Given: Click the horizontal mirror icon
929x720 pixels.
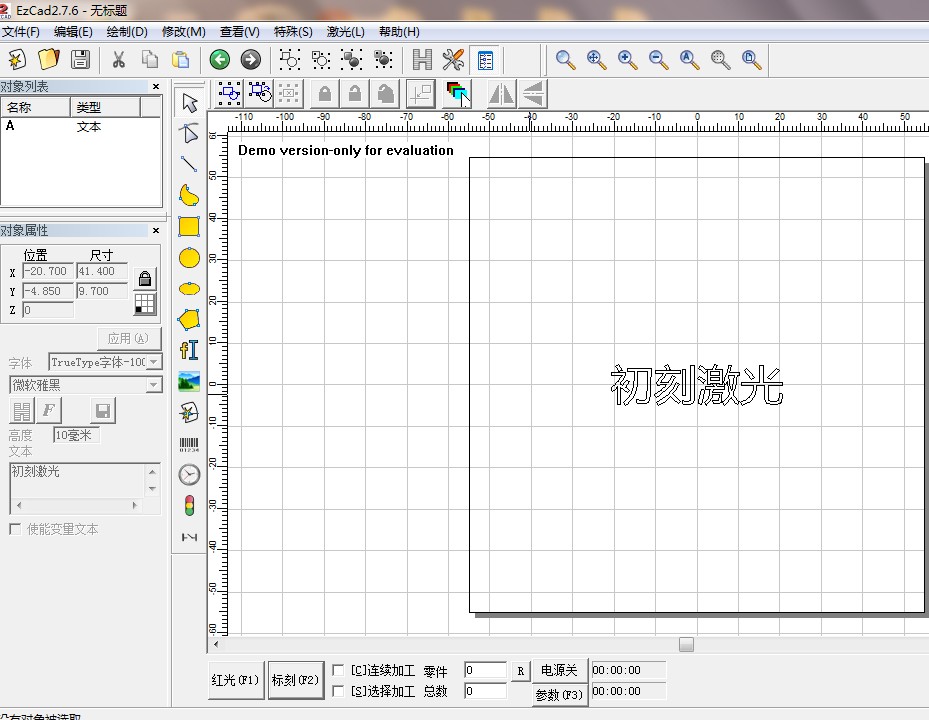Looking at the screenshot, I should (501, 94).
